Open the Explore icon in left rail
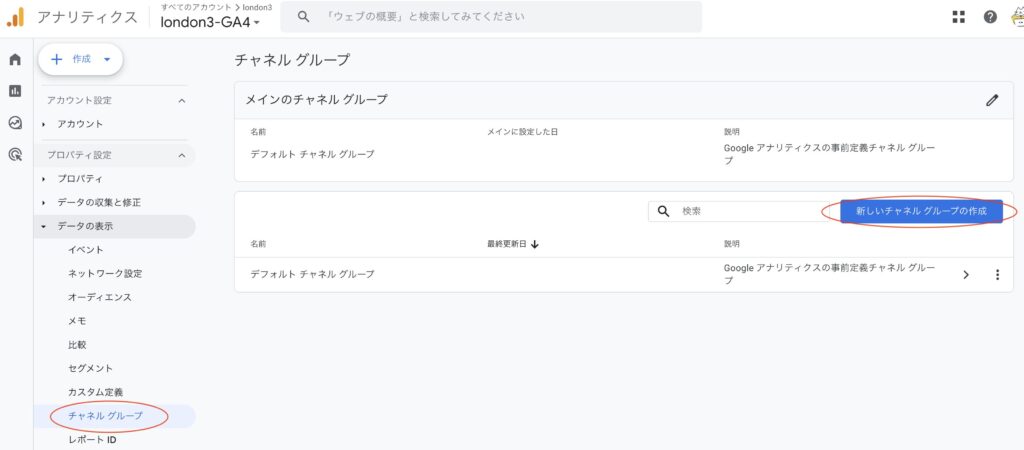 coord(15,123)
